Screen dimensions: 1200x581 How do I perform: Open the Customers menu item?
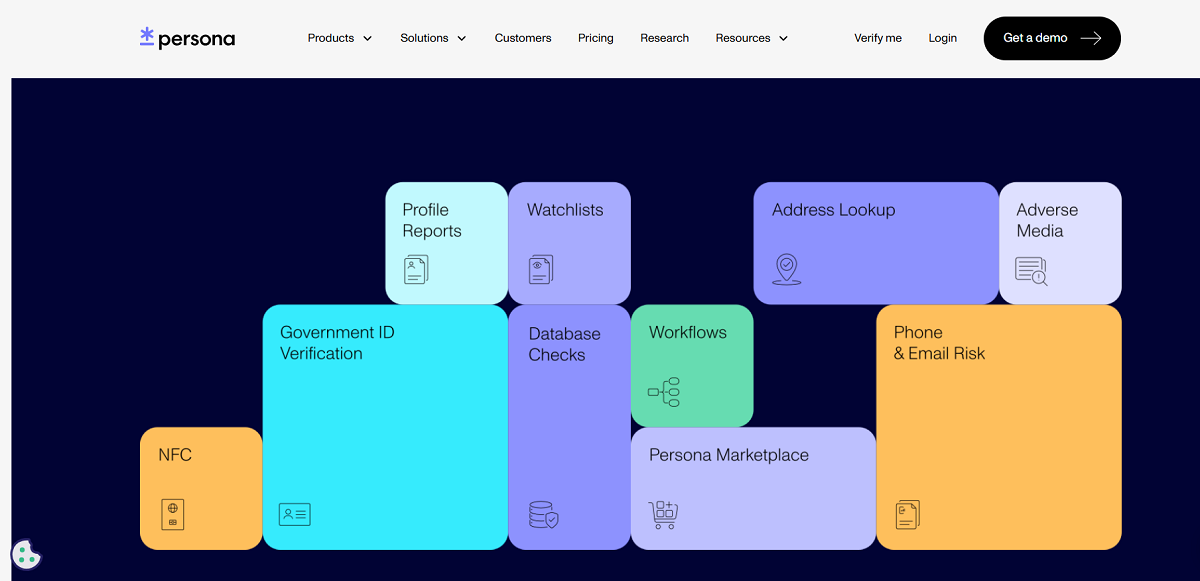tap(523, 38)
